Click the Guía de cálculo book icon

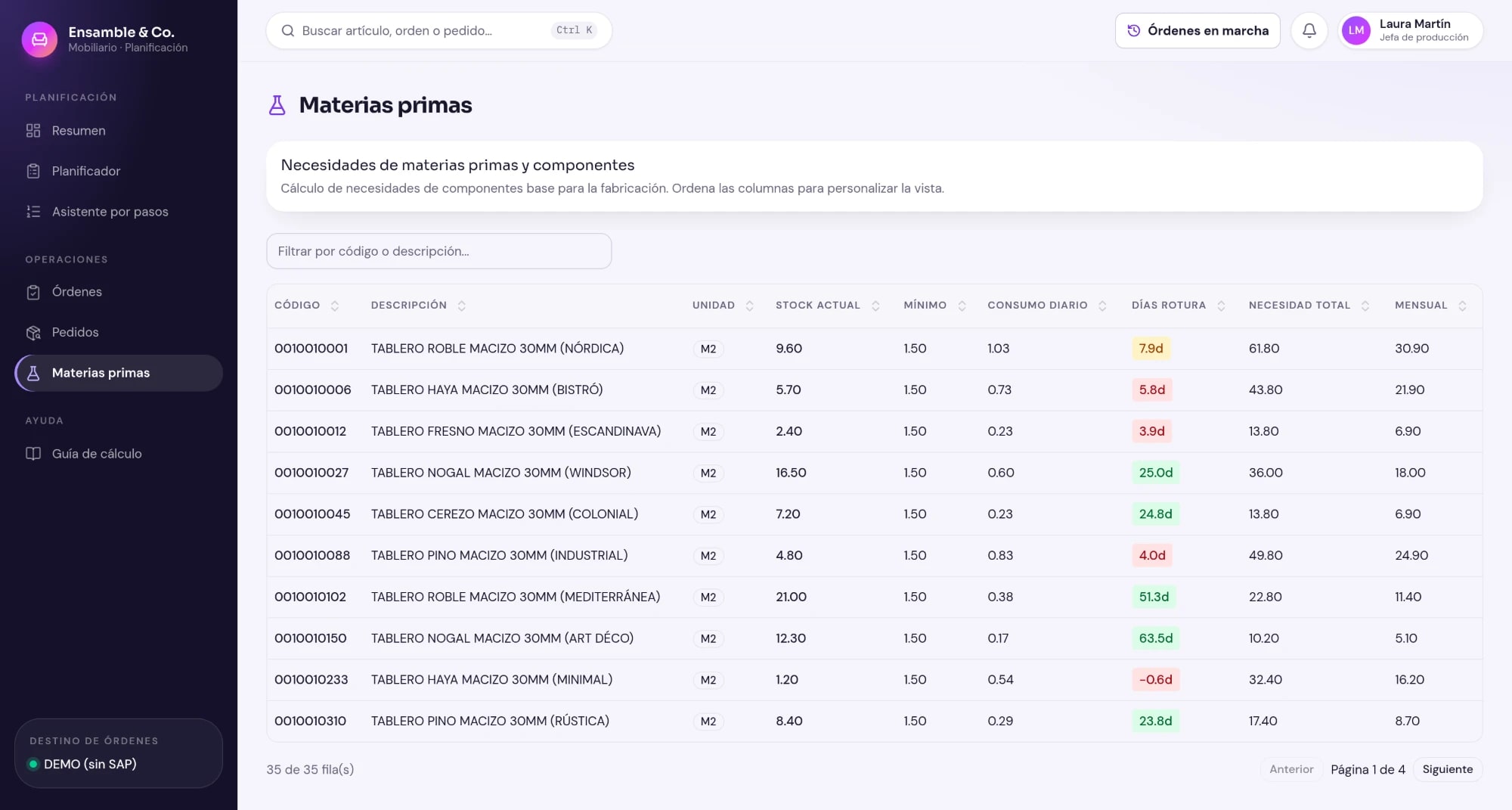(x=33, y=454)
